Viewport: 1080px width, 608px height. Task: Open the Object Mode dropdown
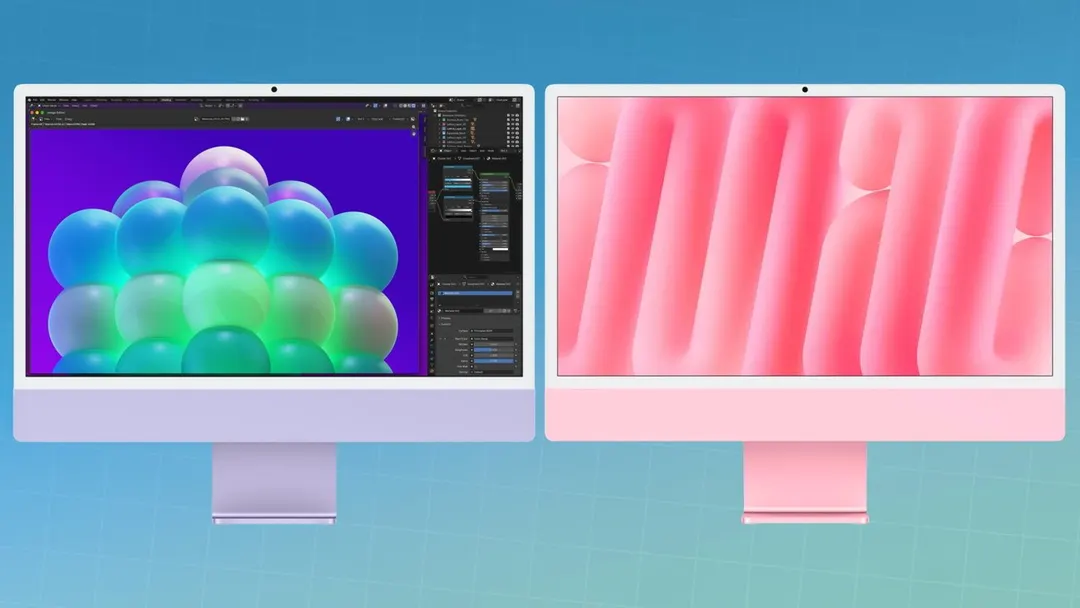point(49,106)
